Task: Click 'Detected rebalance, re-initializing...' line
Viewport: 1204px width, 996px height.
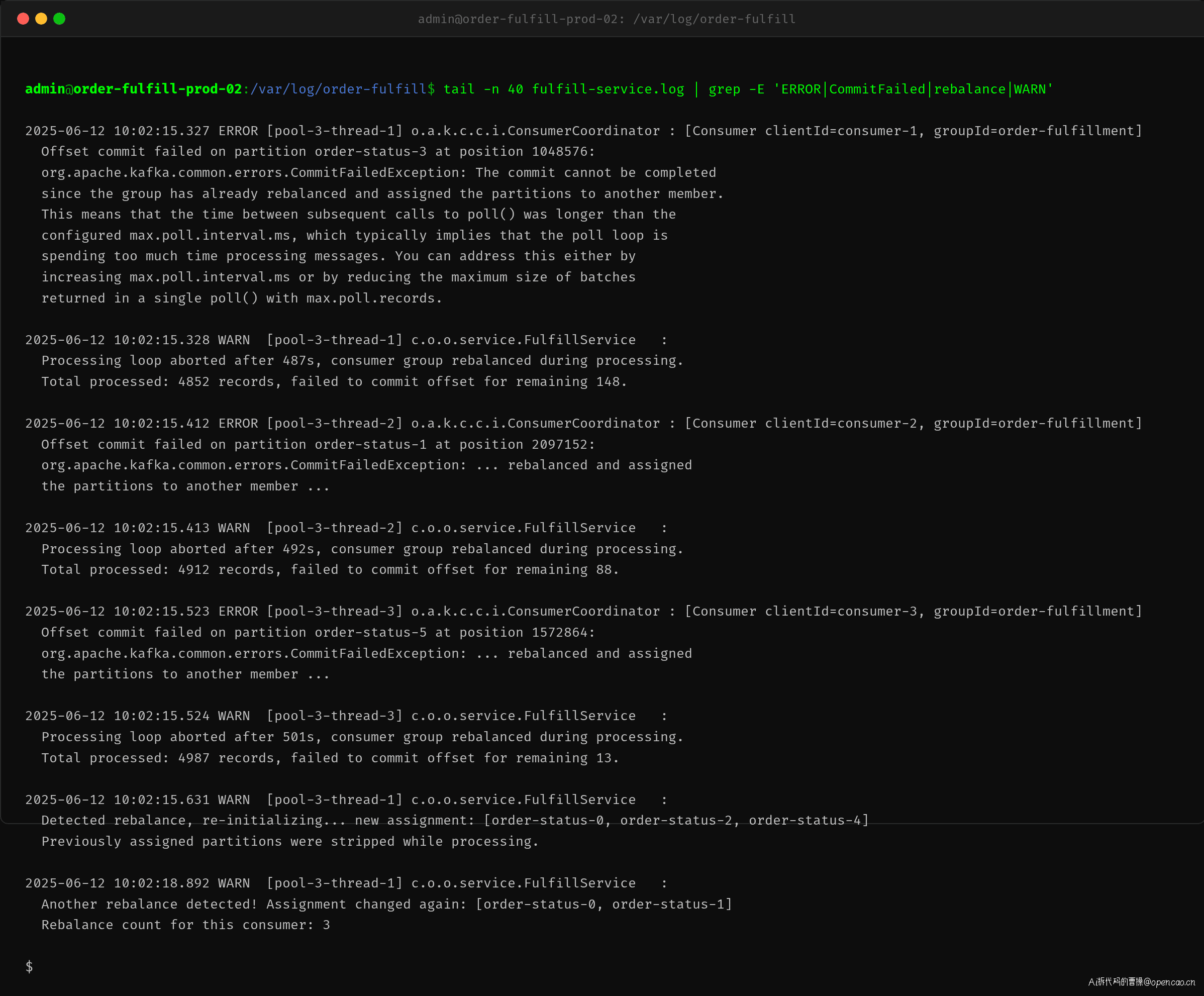Action: [x=455, y=821]
